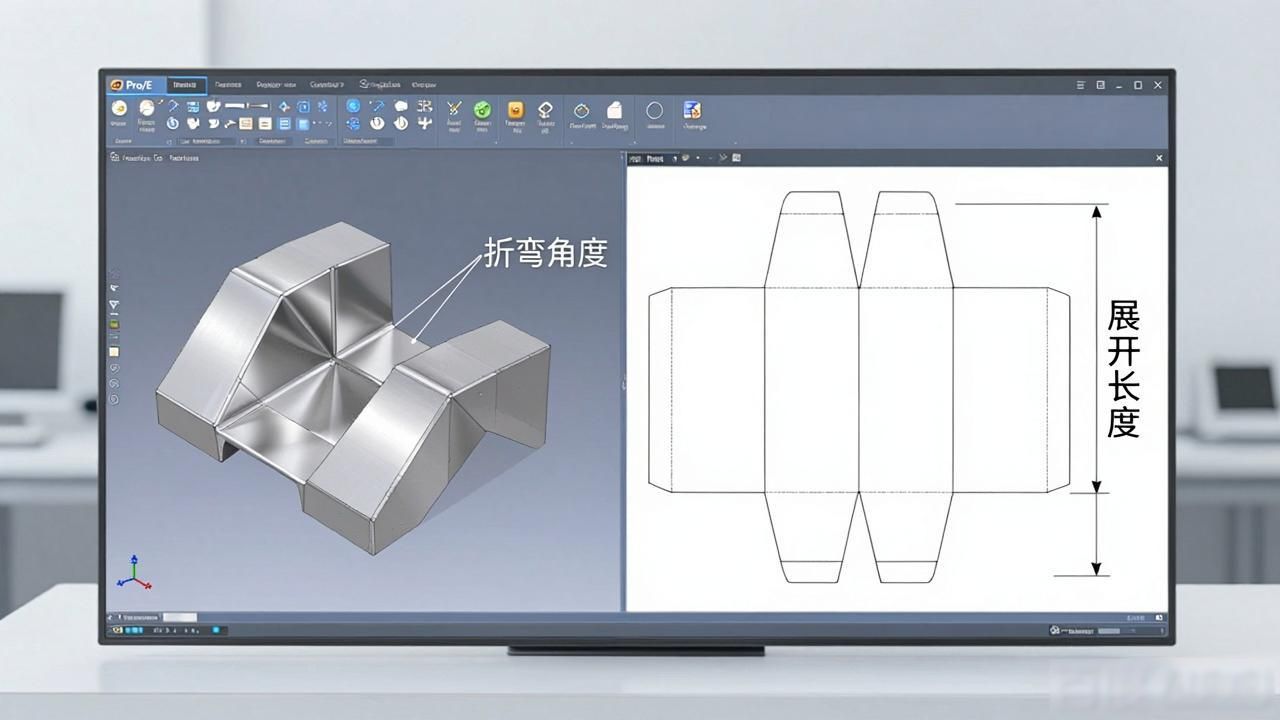Click the cyan square icon in bottom status bar
Image resolution: width=1280 pixels, height=720 pixels.
(x=215, y=631)
